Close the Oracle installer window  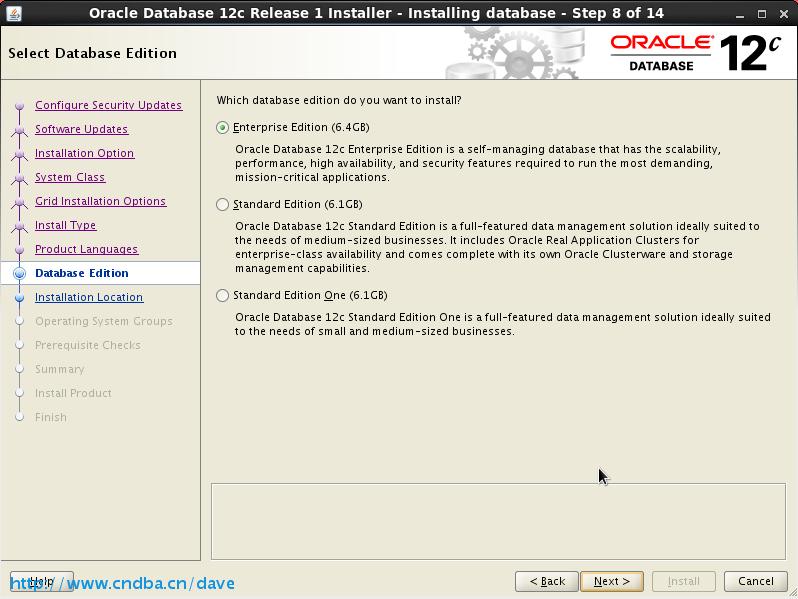(x=784, y=14)
